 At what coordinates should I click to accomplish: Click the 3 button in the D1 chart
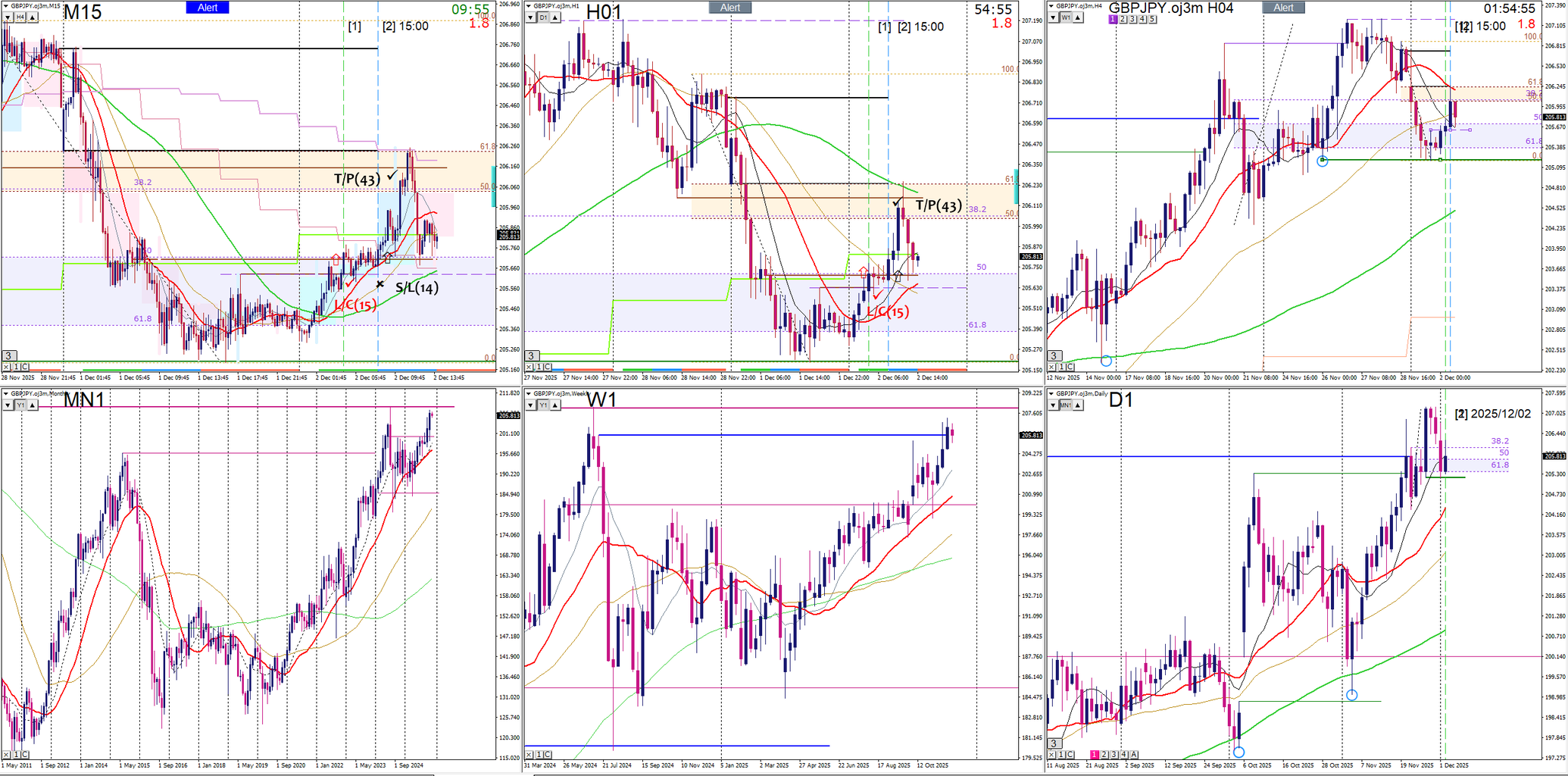(1054, 743)
